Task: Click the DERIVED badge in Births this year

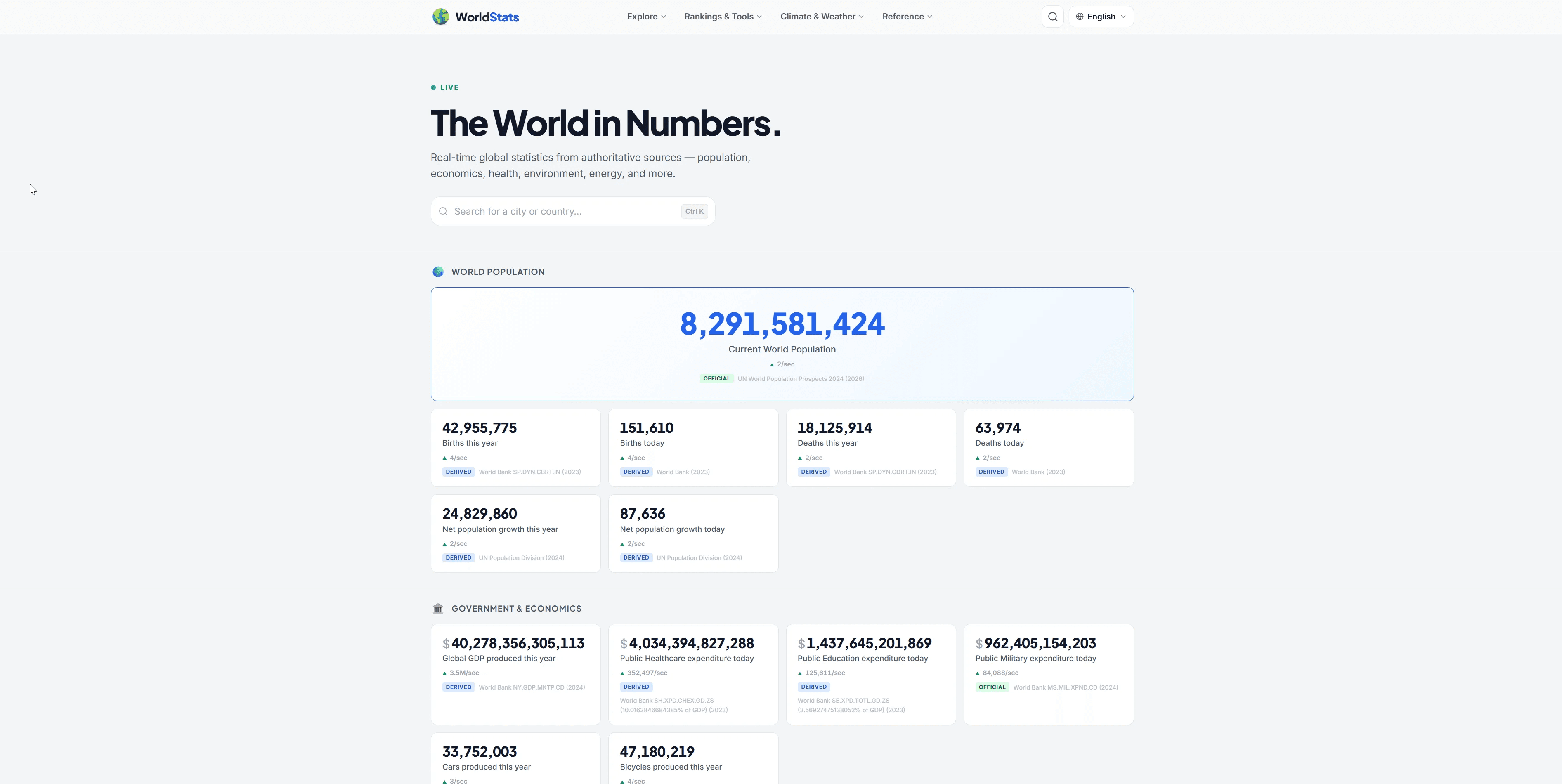Action: 458,472
